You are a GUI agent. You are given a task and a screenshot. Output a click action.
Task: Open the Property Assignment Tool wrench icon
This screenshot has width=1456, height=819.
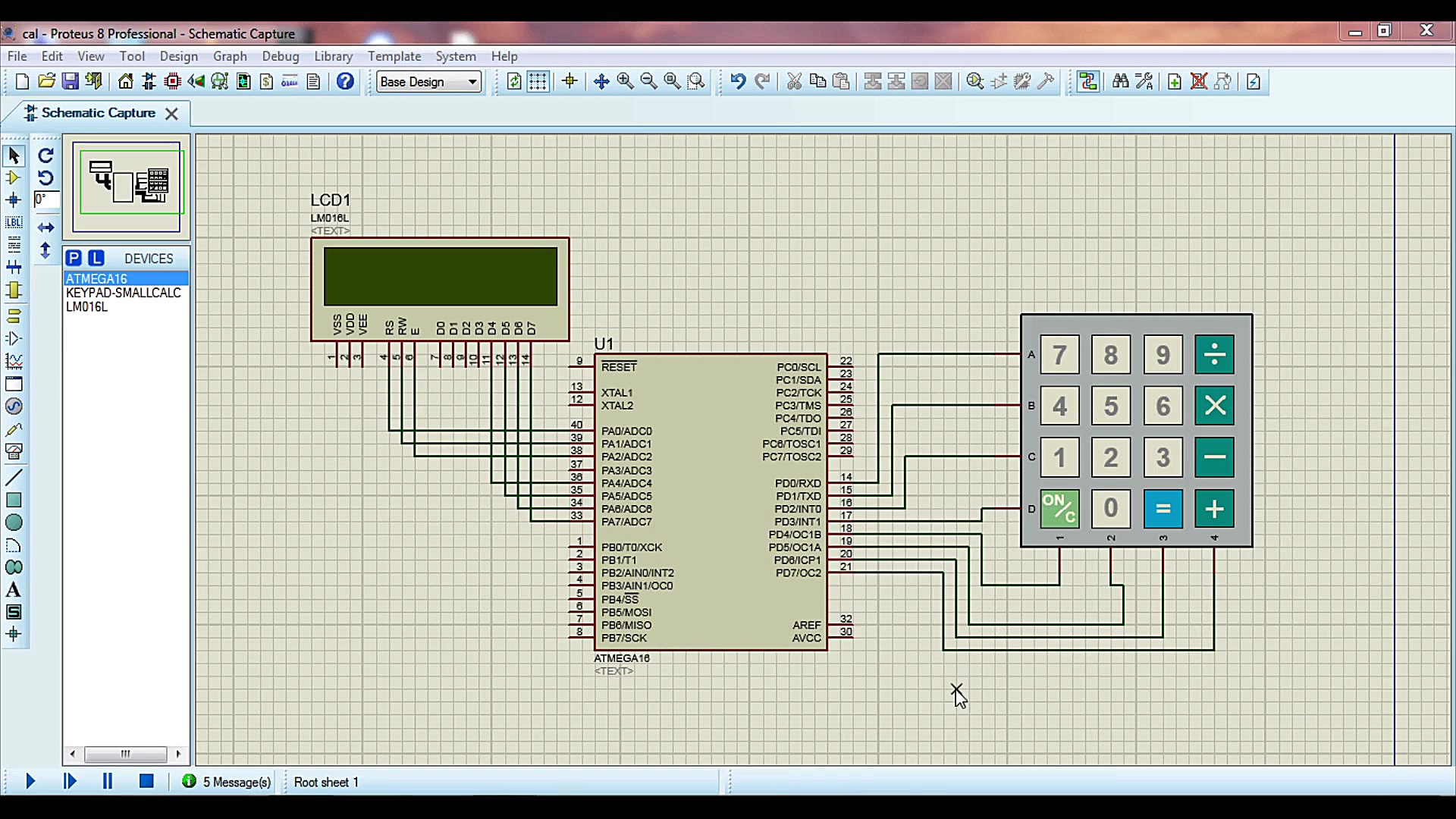coord(1144,81)
